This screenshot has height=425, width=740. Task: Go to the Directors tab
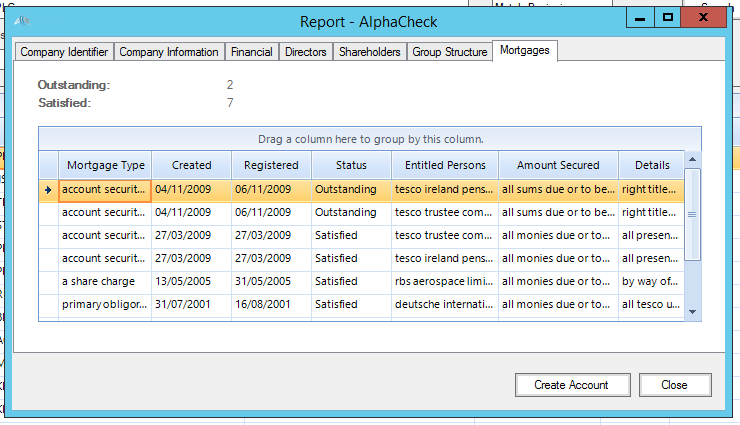[306, 52]
